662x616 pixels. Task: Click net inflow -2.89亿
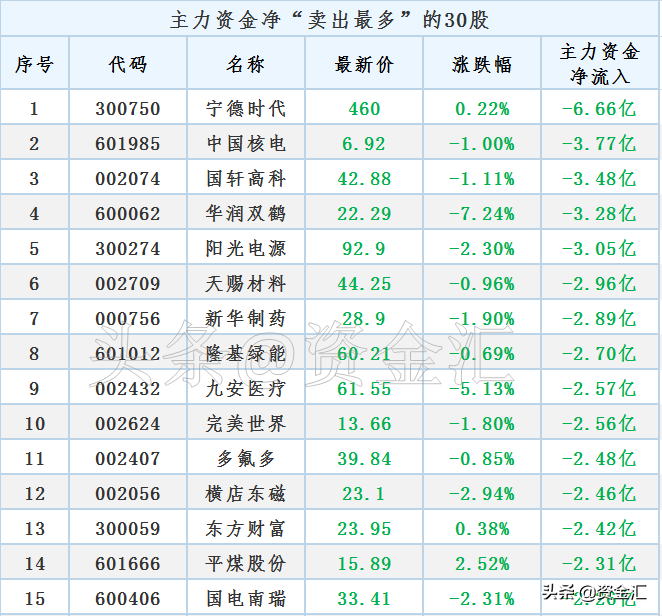[599, 319]
